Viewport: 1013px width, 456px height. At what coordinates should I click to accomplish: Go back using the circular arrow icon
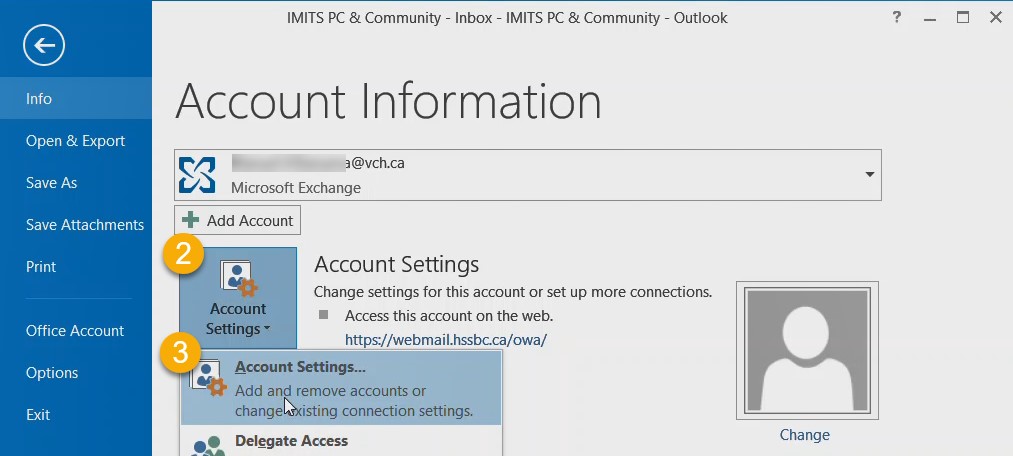click(44, 45)
